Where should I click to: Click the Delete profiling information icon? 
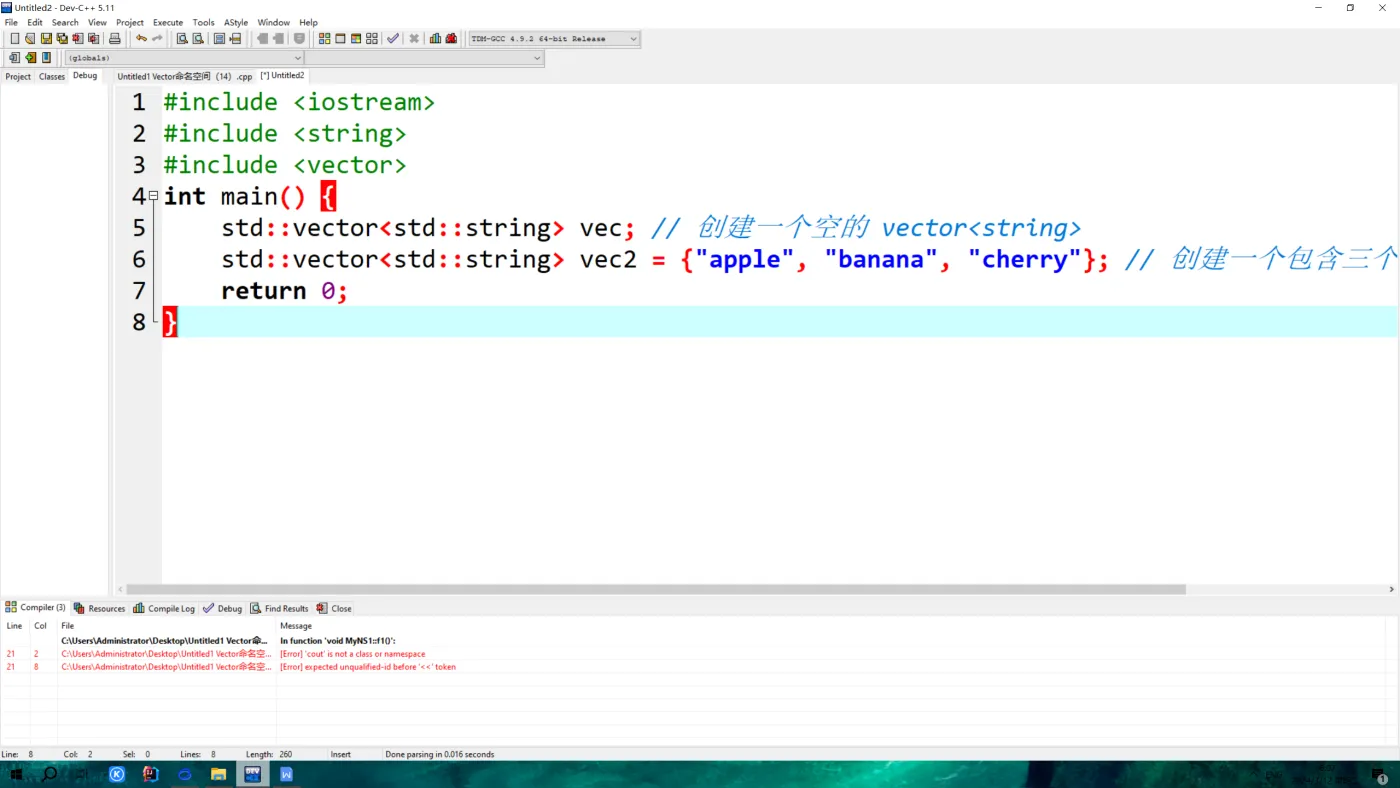(451, 39)
